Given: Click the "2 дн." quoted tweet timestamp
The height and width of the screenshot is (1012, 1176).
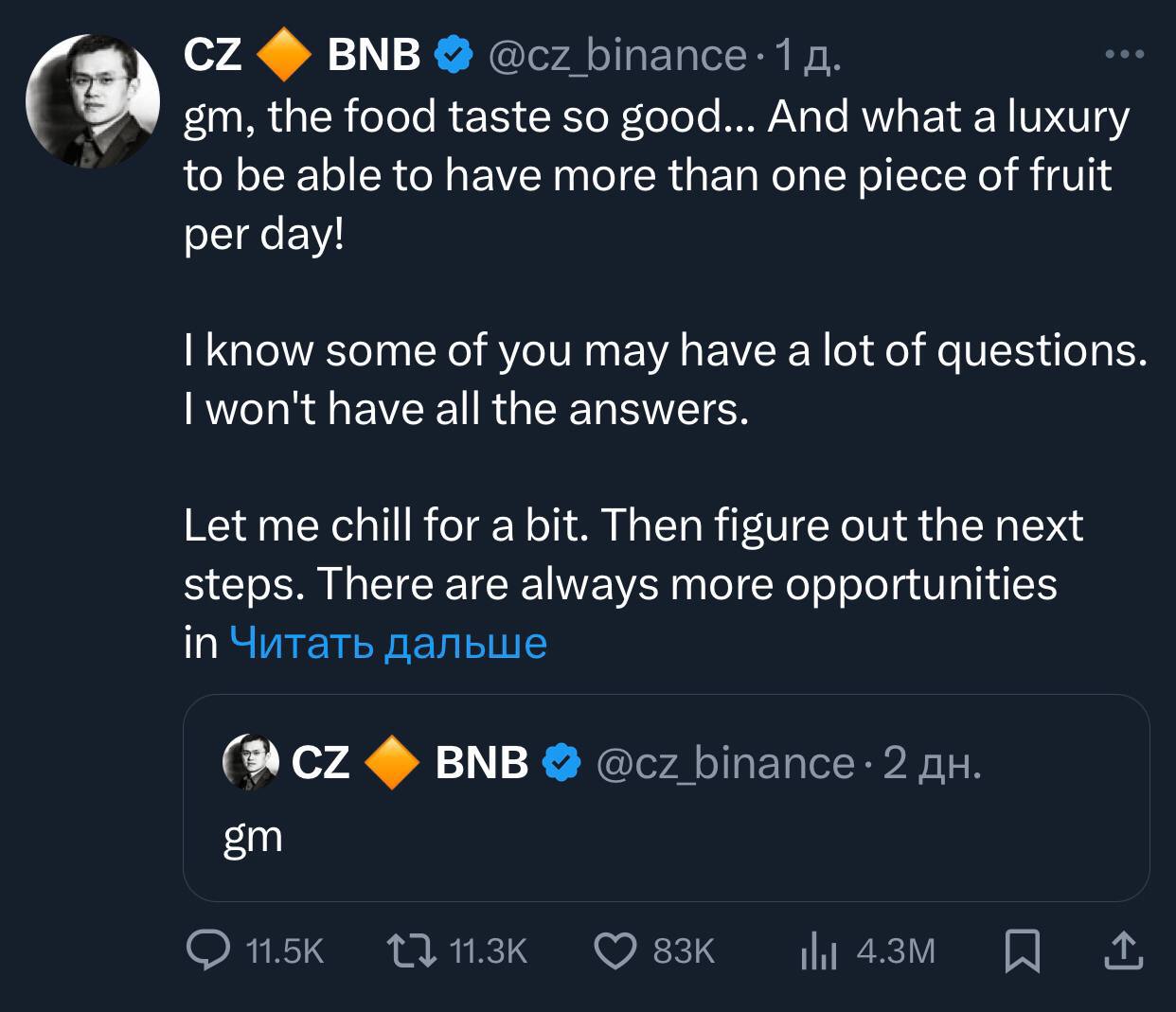Looking at the screenshot, I should coord(932,763).
